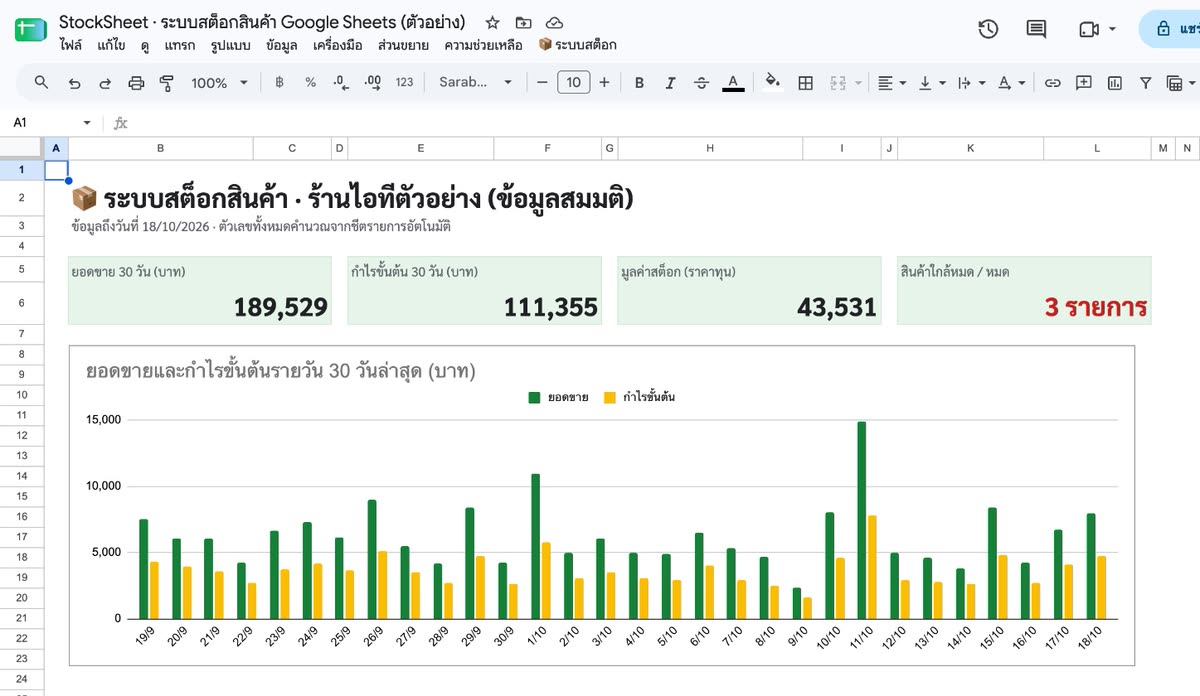Screen dimensions: 1200x696
Task: Start a Meet call camera icon
Action: [x=1097, y=29]
